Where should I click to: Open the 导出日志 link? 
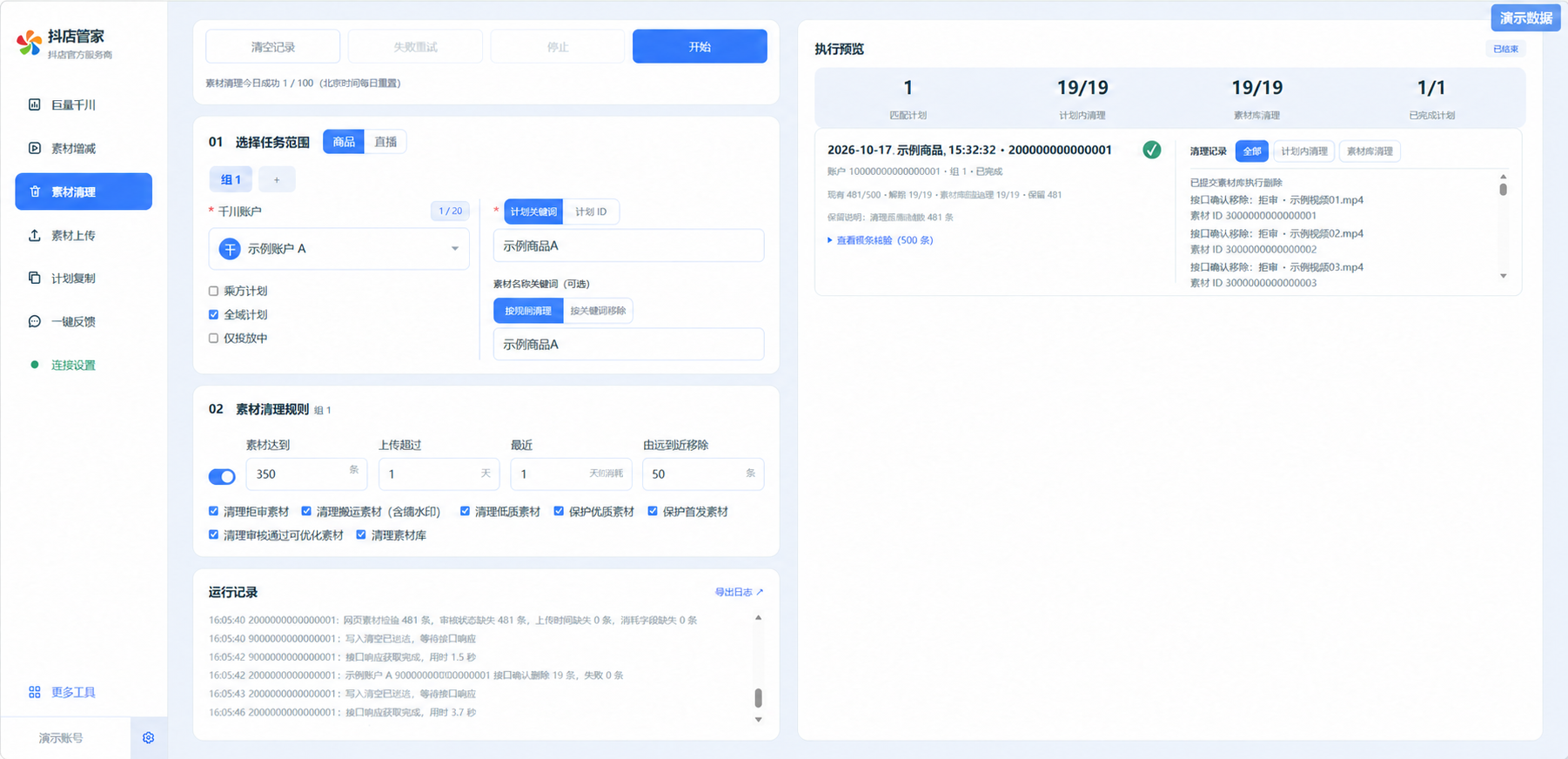(739, 592)
